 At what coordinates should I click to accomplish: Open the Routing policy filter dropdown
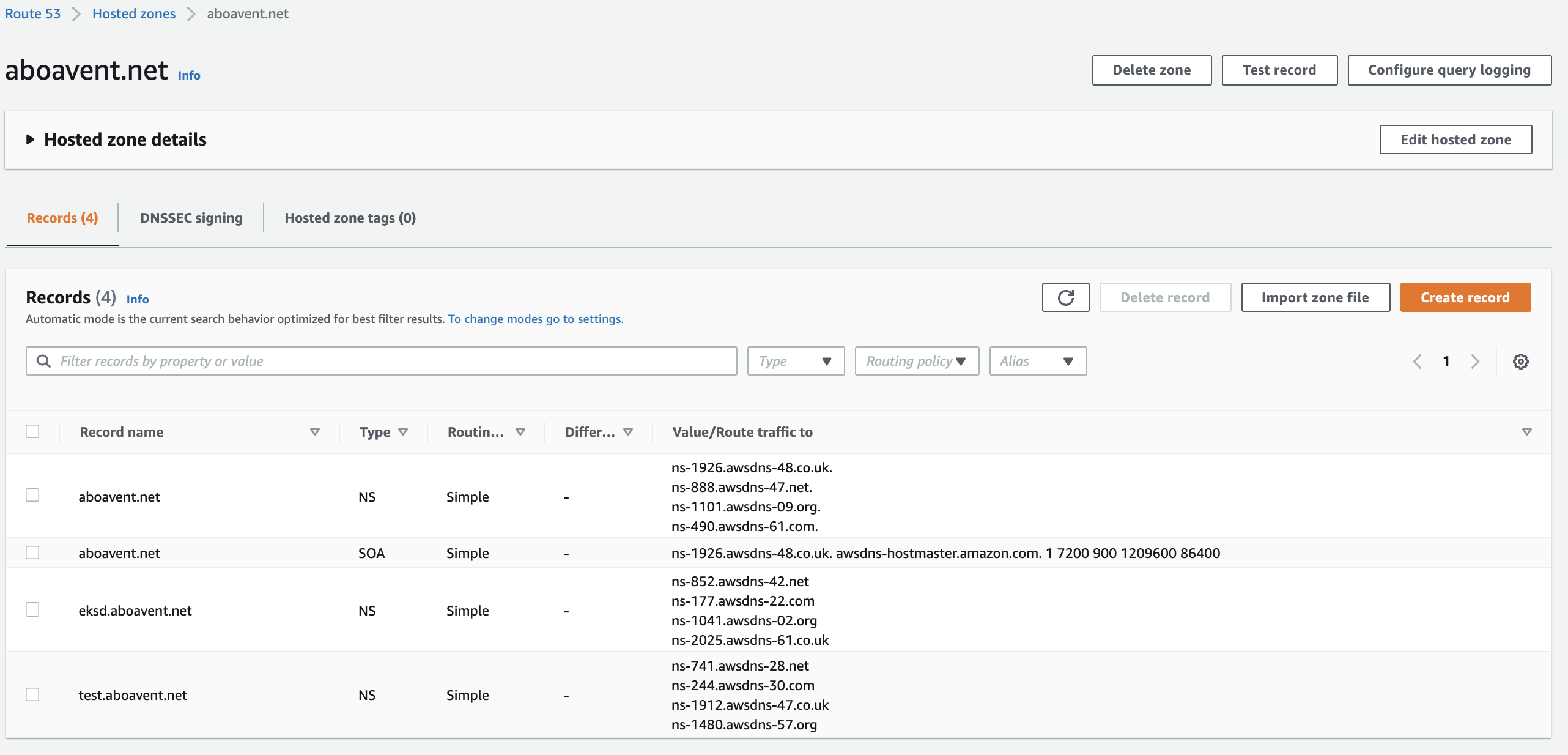pos(916,361)
